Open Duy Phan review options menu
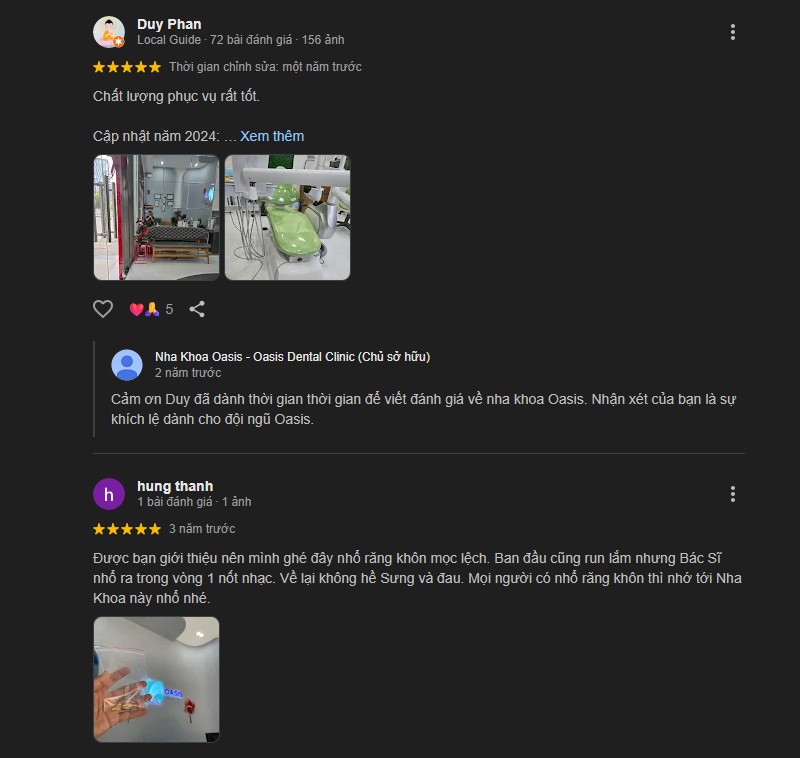This screenshot has width=800, height=758. pyautogui.click(x=733, y=32)
